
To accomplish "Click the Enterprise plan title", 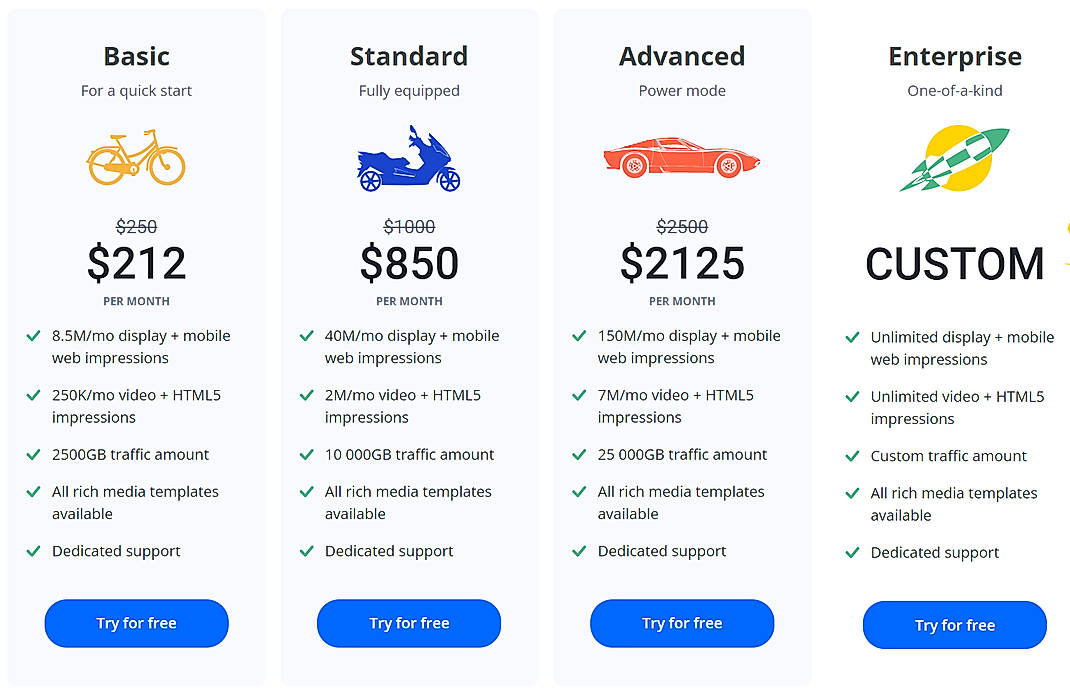I will (954, 56).
